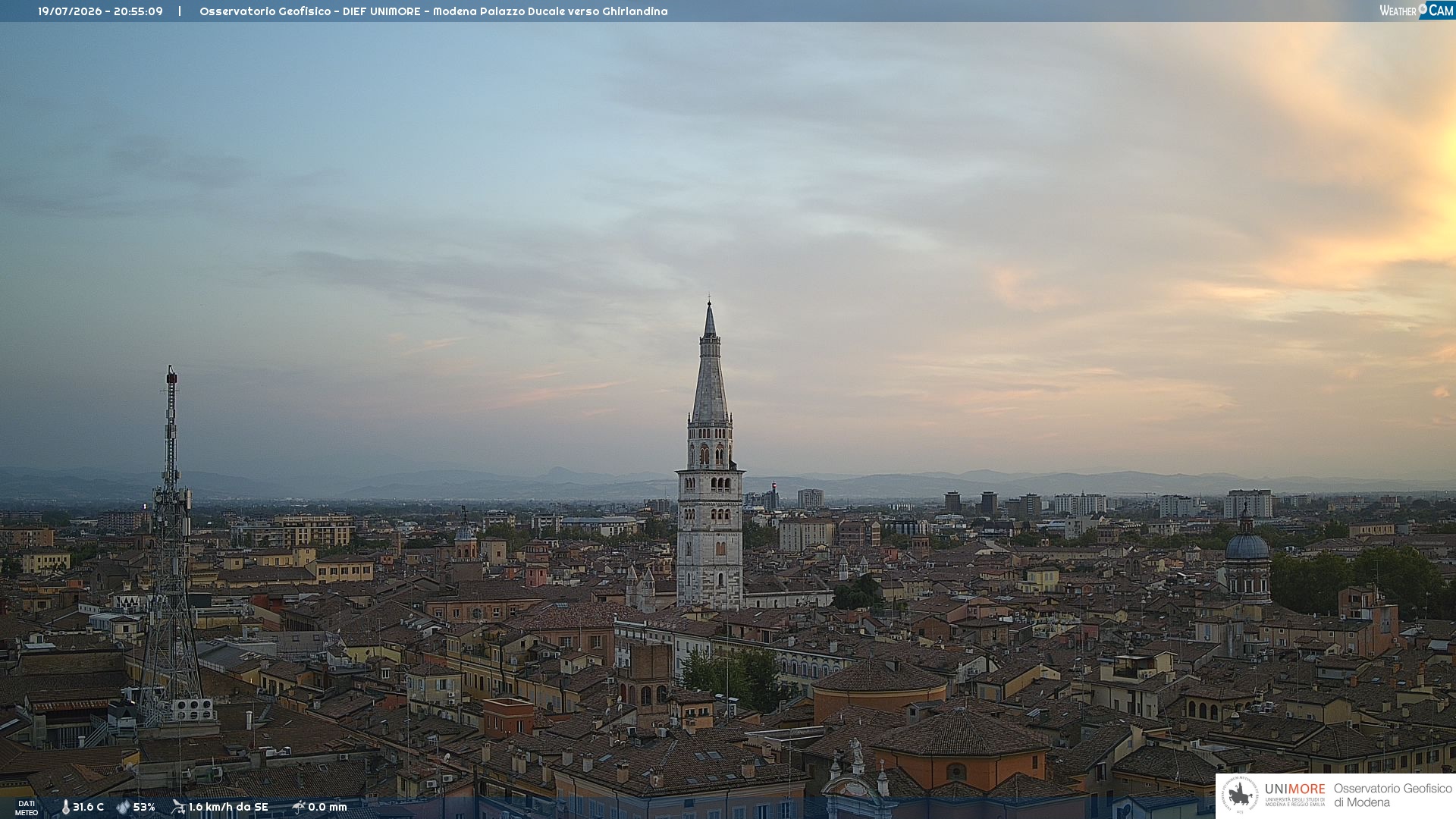
Task: Click the UNIMORE university seal emblem
Action: pos(1240,795)
